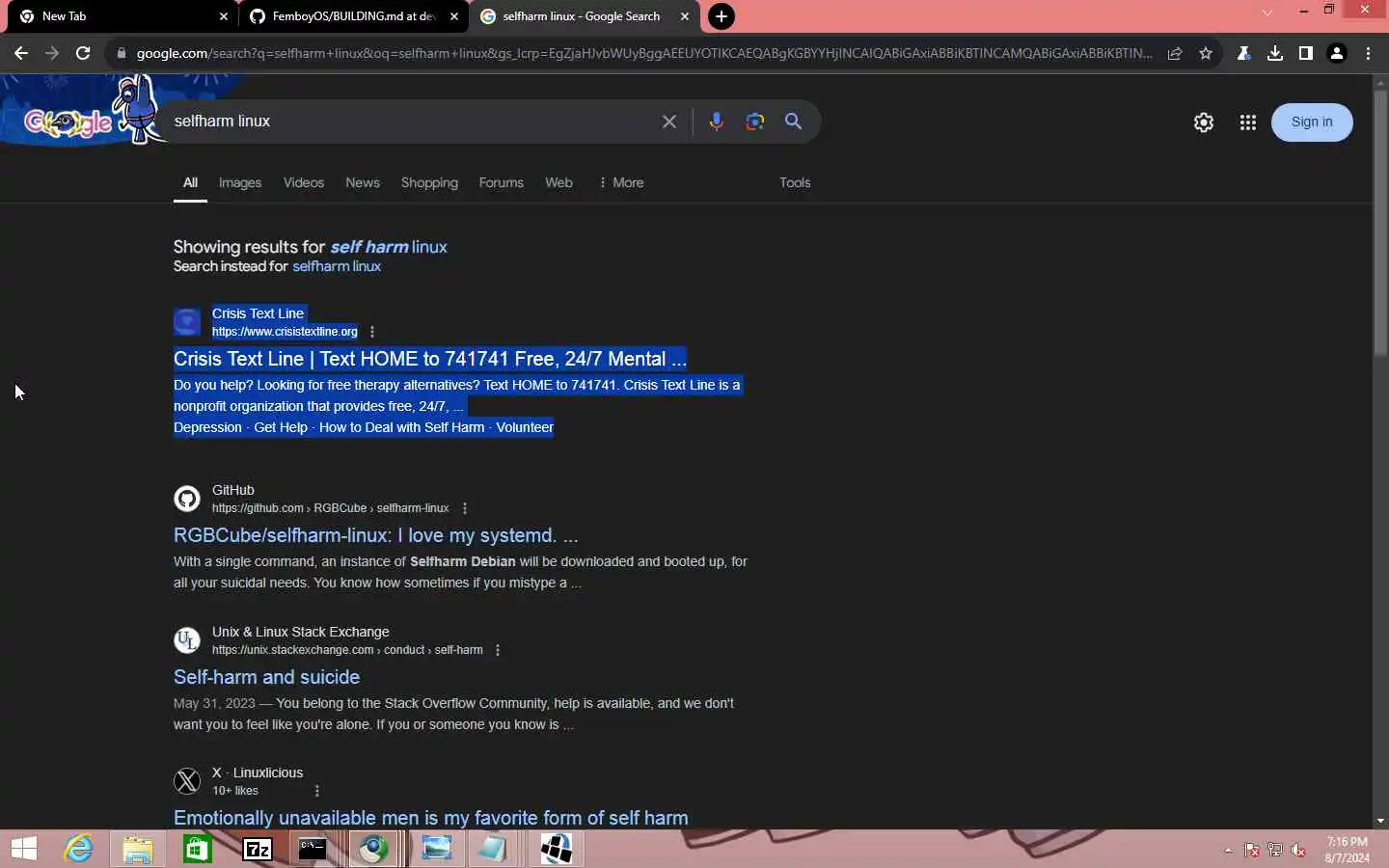
Task: Open the Linuxlicious X post result
Action: pyautogui.click(x=431, y=818)
